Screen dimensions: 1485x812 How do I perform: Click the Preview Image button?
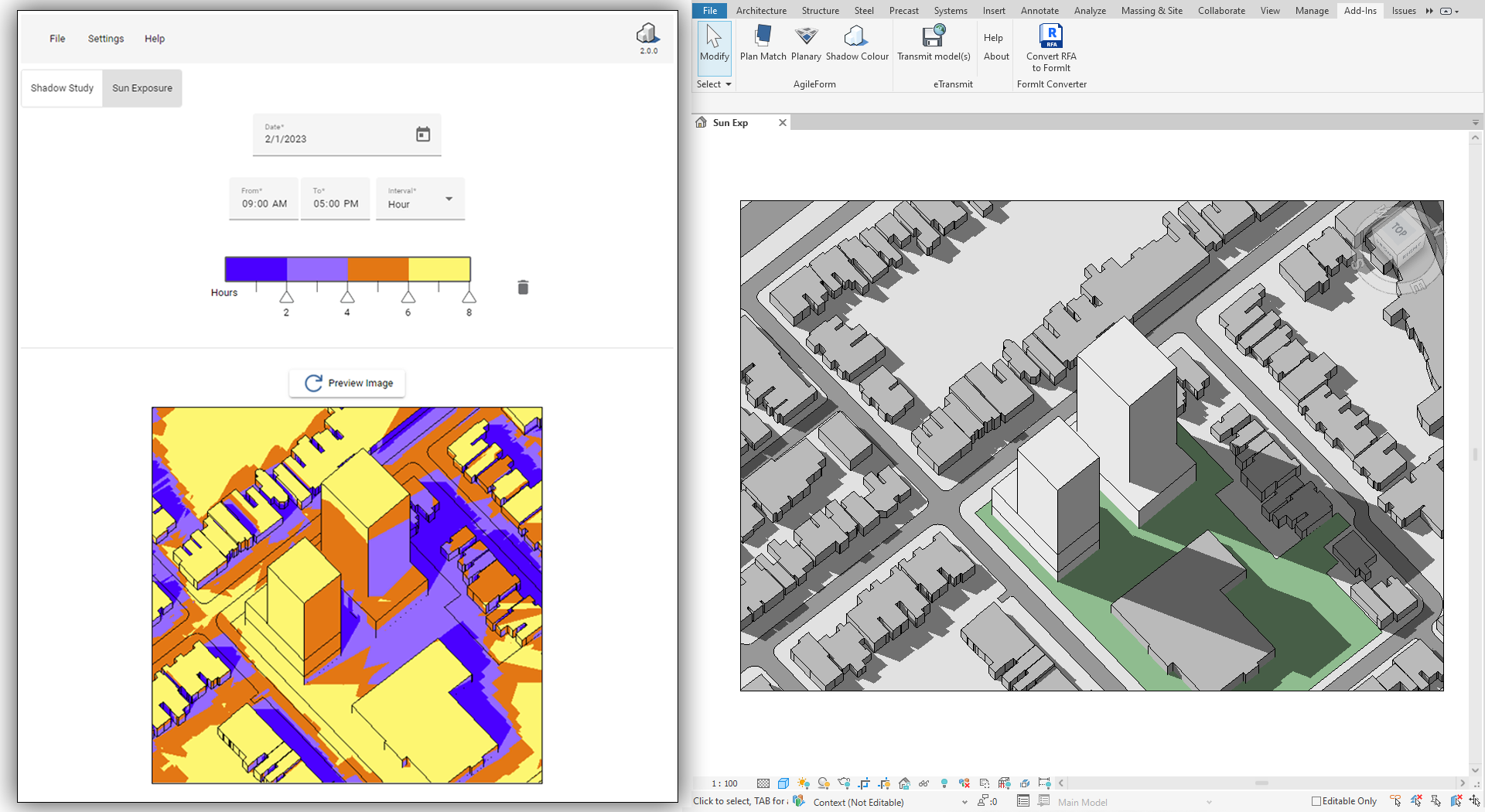click(x=347, y=384)
